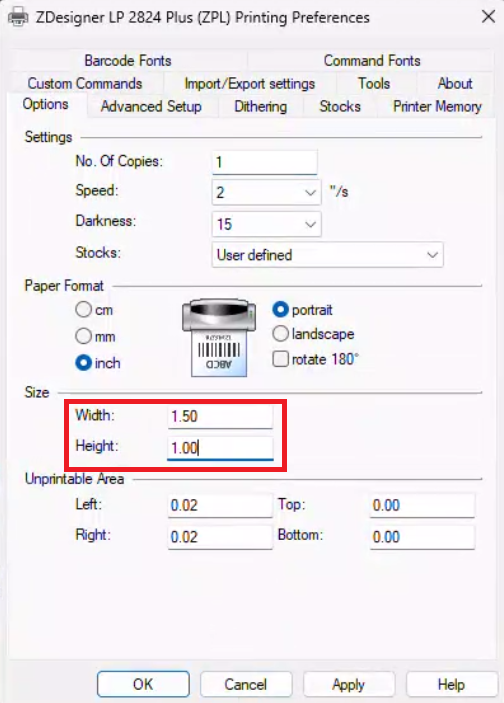Open the Barcode Fonts tab
This screenshot has height=703, width=504.
click(128, 61)
